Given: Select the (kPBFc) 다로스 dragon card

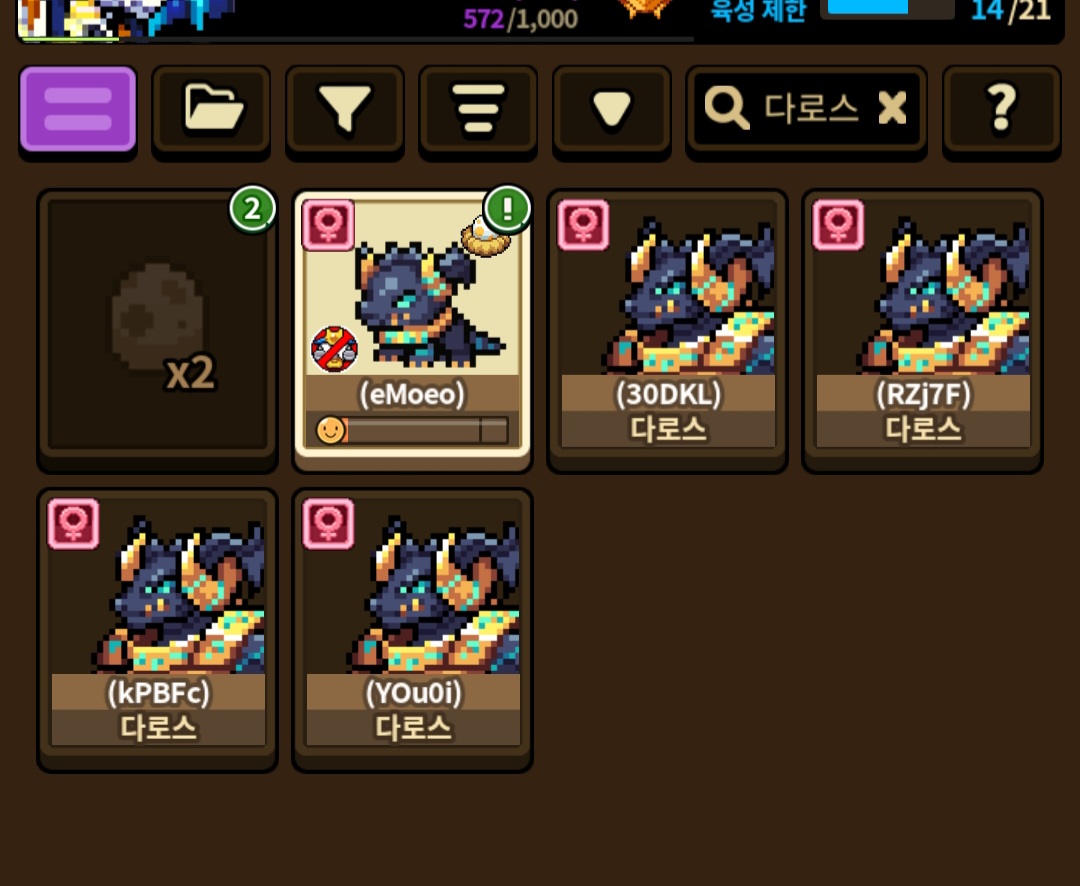Looking at the screenshot, I should (158, 629).
